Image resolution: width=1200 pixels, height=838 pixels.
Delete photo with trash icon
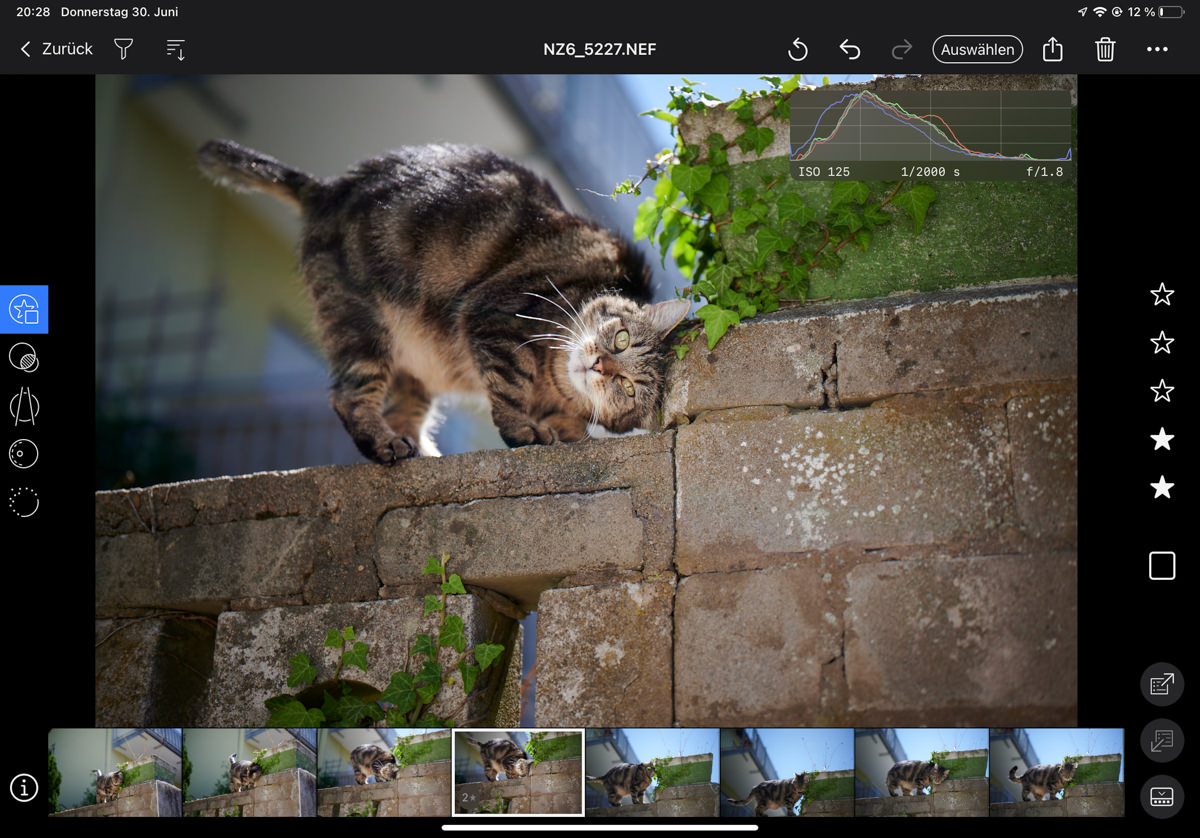tap(1104, 49)
